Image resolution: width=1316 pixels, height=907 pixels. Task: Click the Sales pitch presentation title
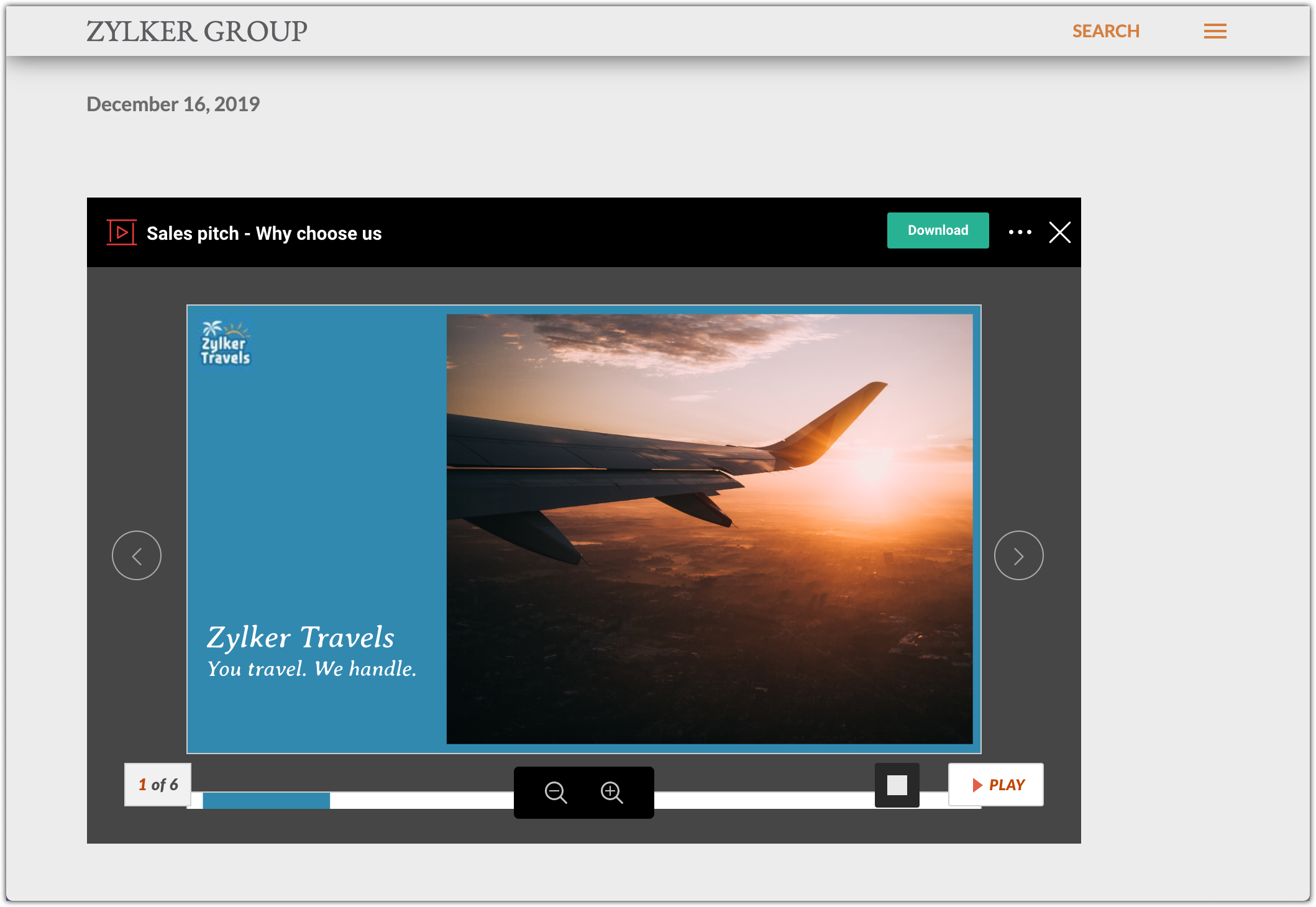(x=264, y=234)
